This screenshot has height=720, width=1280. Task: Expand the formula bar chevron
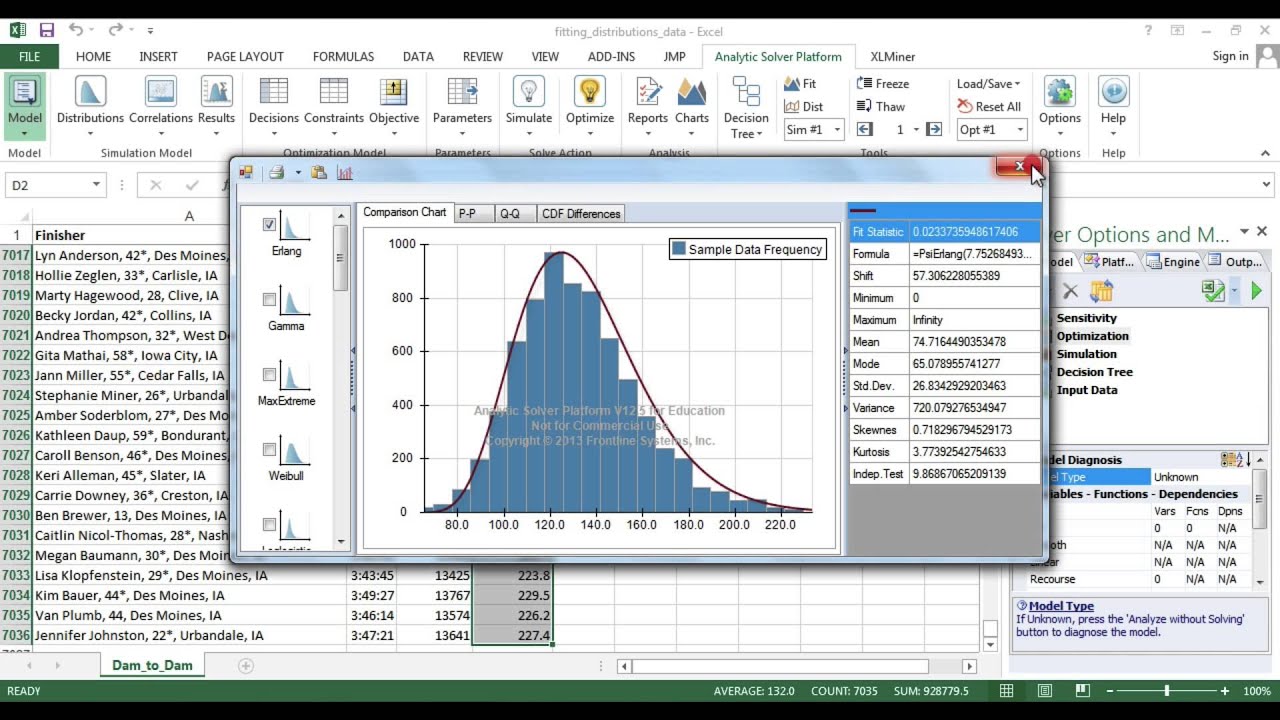point(1266,184)
